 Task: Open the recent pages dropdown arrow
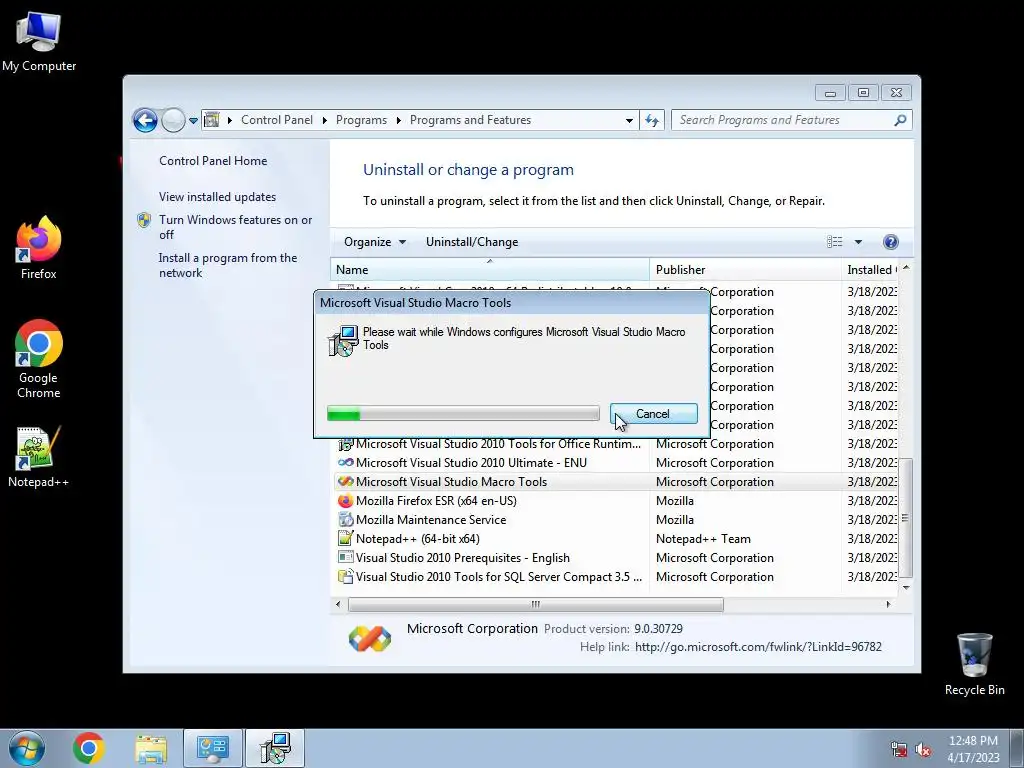[193, 121]
